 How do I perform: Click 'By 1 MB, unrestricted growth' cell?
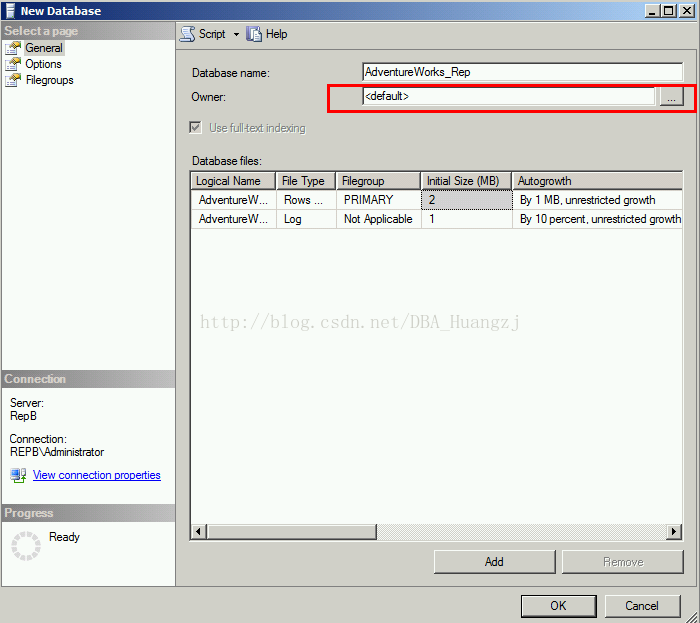click(x=597, y=199)
